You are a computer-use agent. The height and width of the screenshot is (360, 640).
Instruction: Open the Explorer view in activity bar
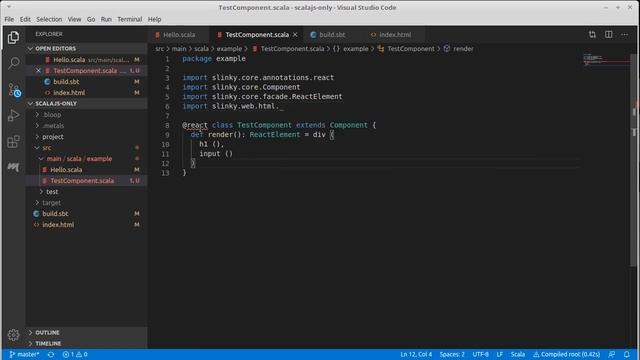(x=13, y=37)
